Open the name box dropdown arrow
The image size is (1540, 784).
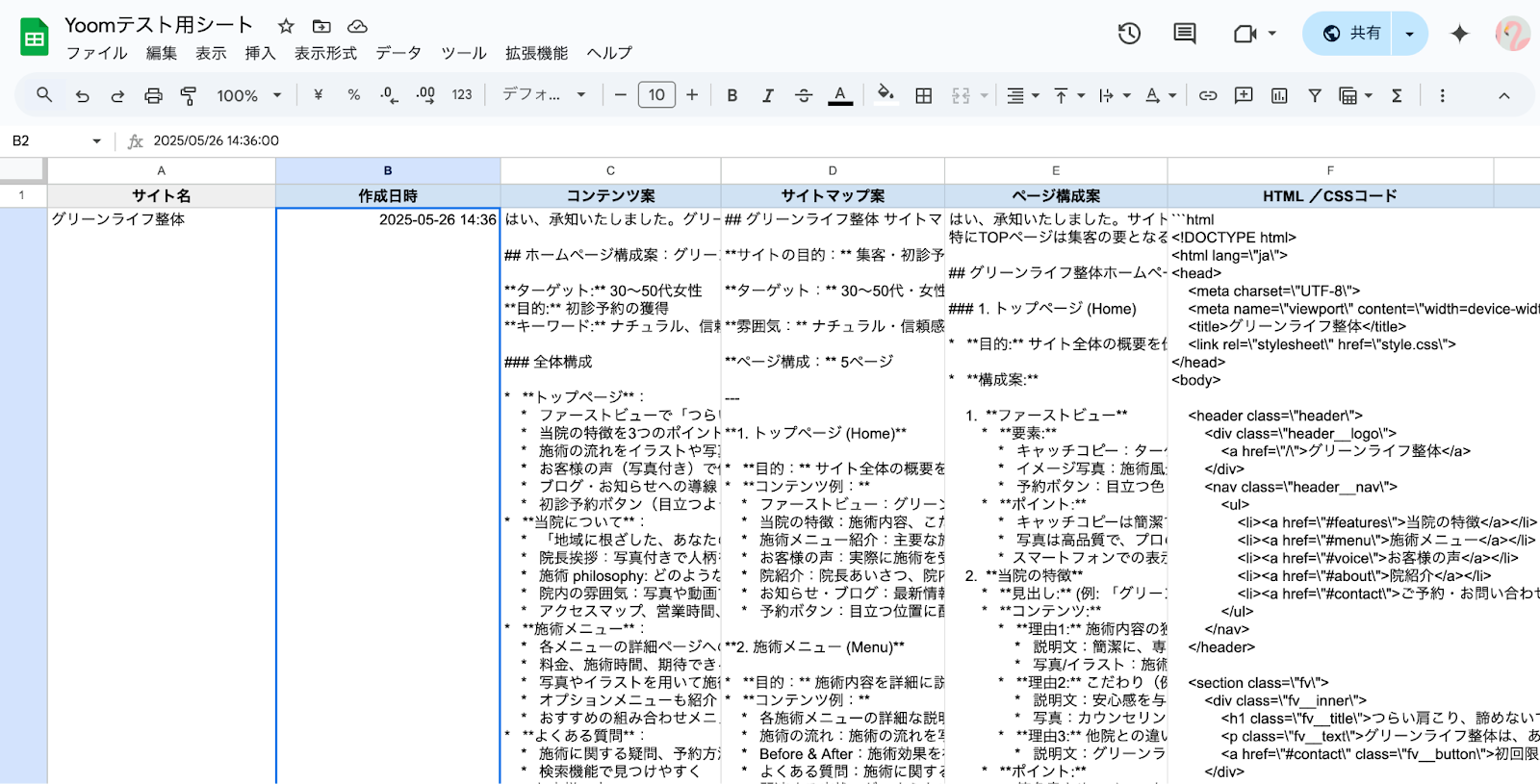(x=96, y=141)
